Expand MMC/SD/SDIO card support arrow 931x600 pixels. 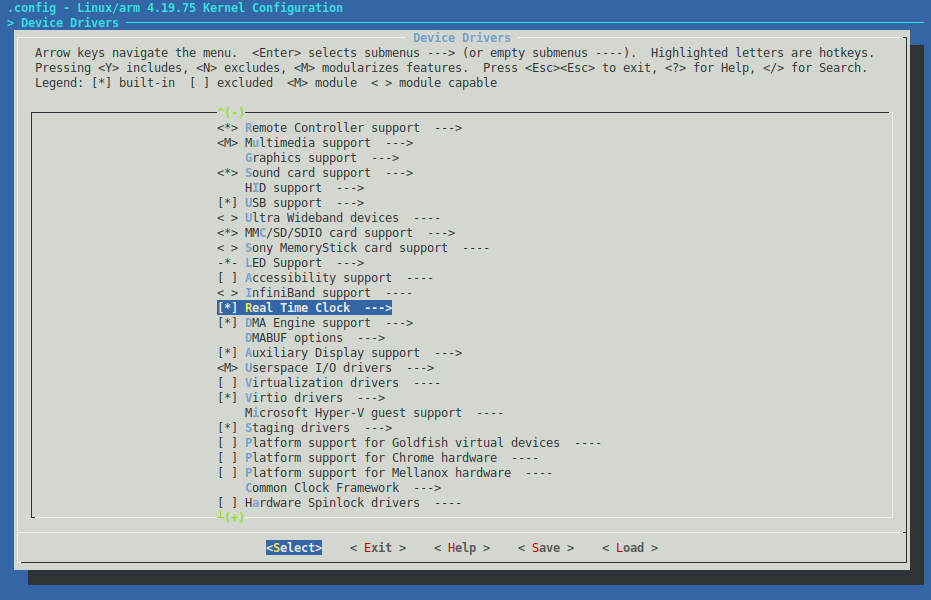pyautogui.click(x=441, y=233)
